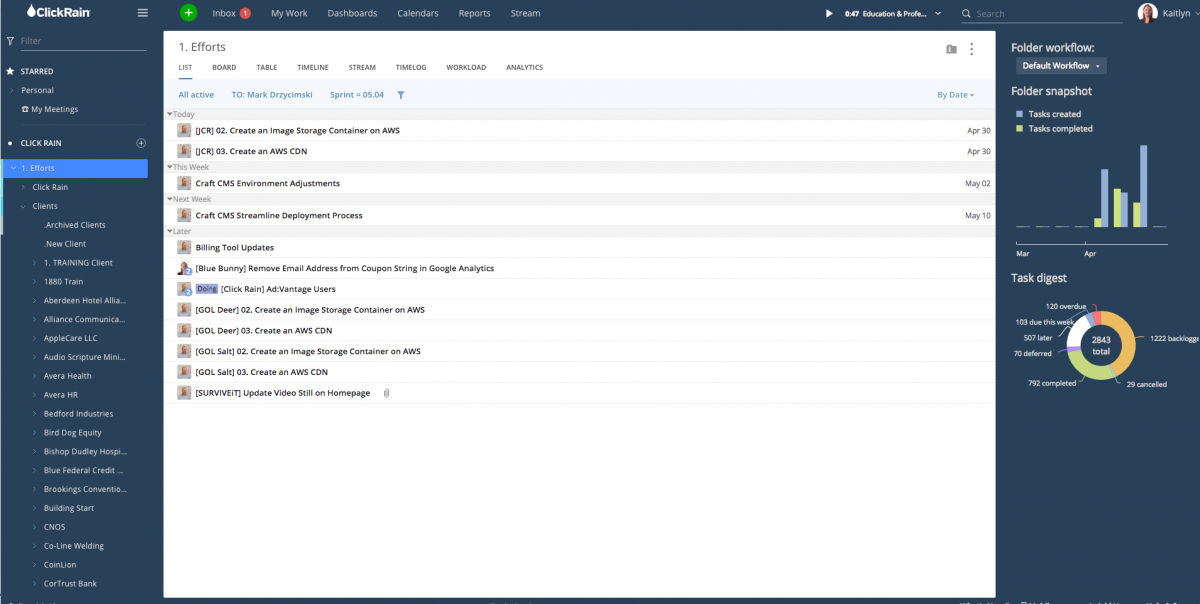1200x604 pixels.
Task: Open the timer entry dropdown chevron
Action: [x=937, y=14]
